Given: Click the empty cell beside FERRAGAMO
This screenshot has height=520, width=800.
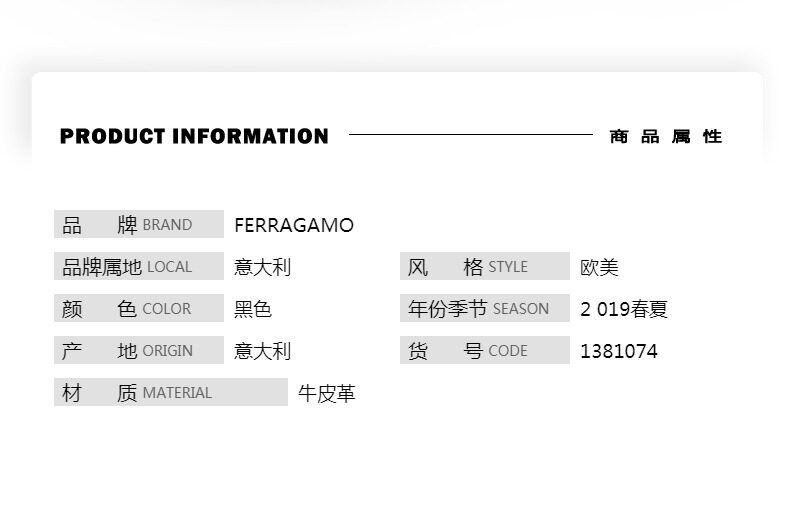Looking at the screenshot, I should click(x=560, y=225).
